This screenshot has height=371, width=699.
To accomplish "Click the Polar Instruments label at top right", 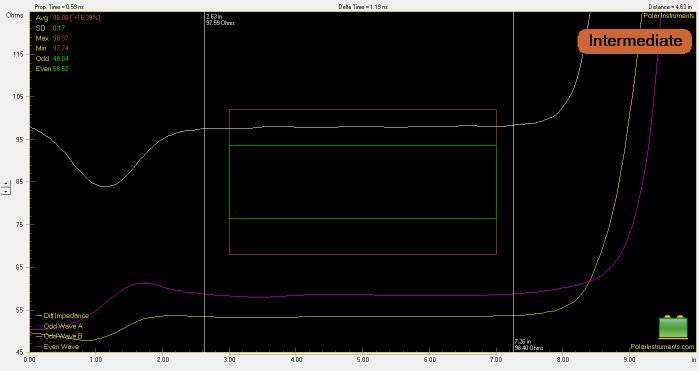I will [x=669, y=16].
